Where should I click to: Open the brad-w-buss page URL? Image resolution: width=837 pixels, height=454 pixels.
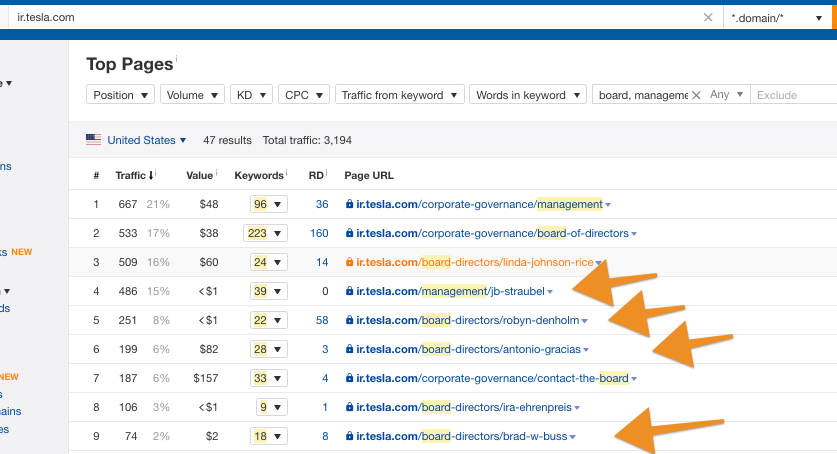point(462,436)
